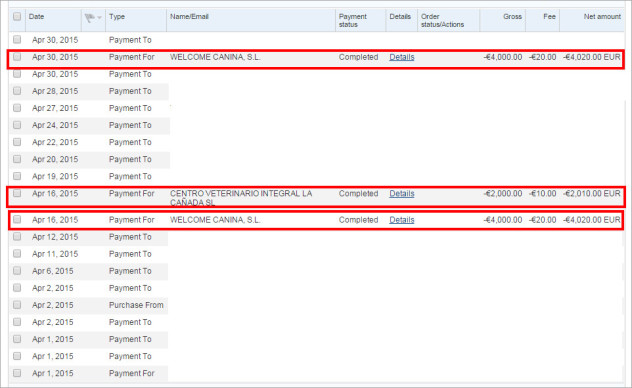Image resolution: width=632 pixels, height=388 pixels.
Task: Select checkbox for Apr 28, 2015 payment
Action: (17, 91)
